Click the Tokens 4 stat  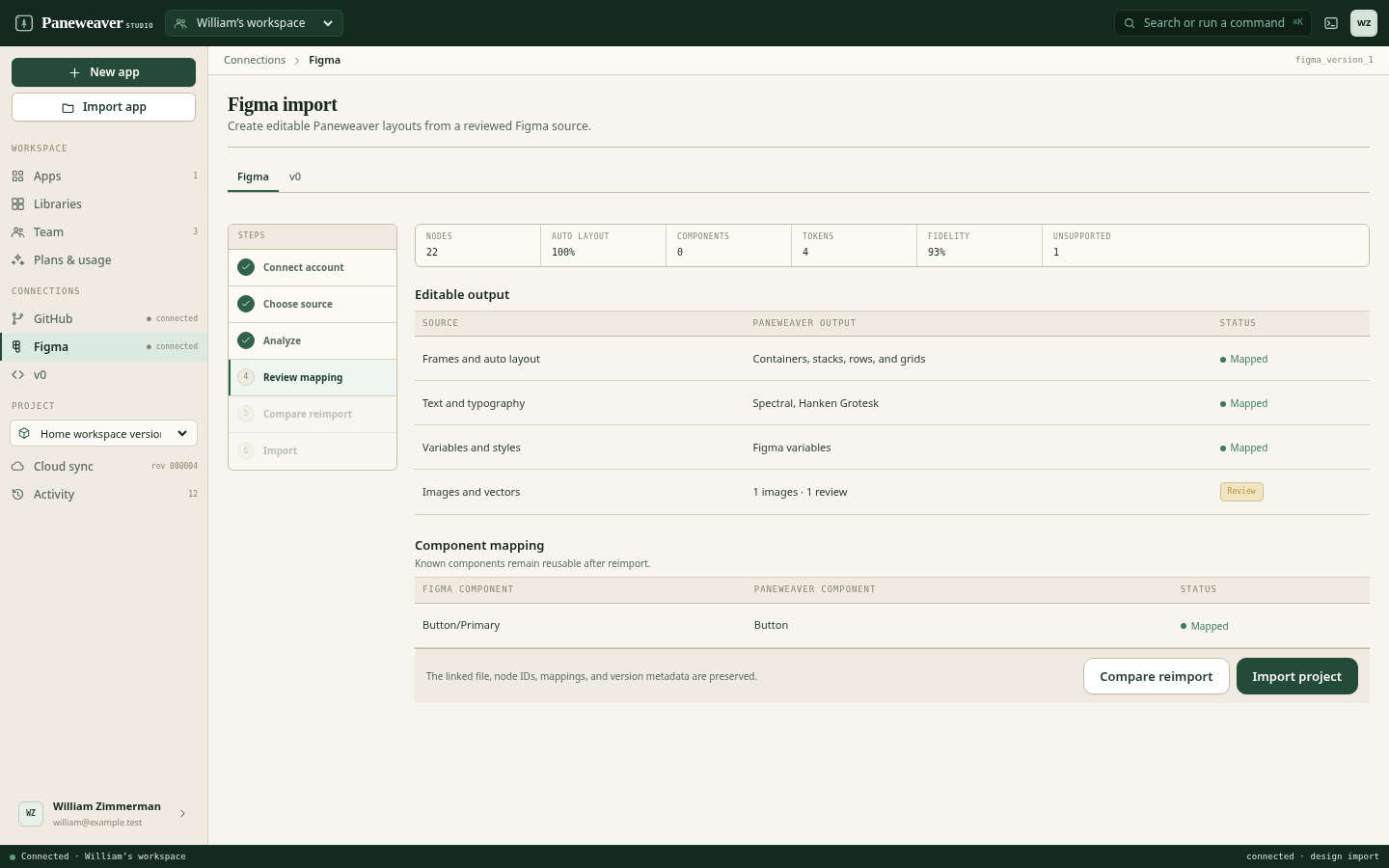854,245
